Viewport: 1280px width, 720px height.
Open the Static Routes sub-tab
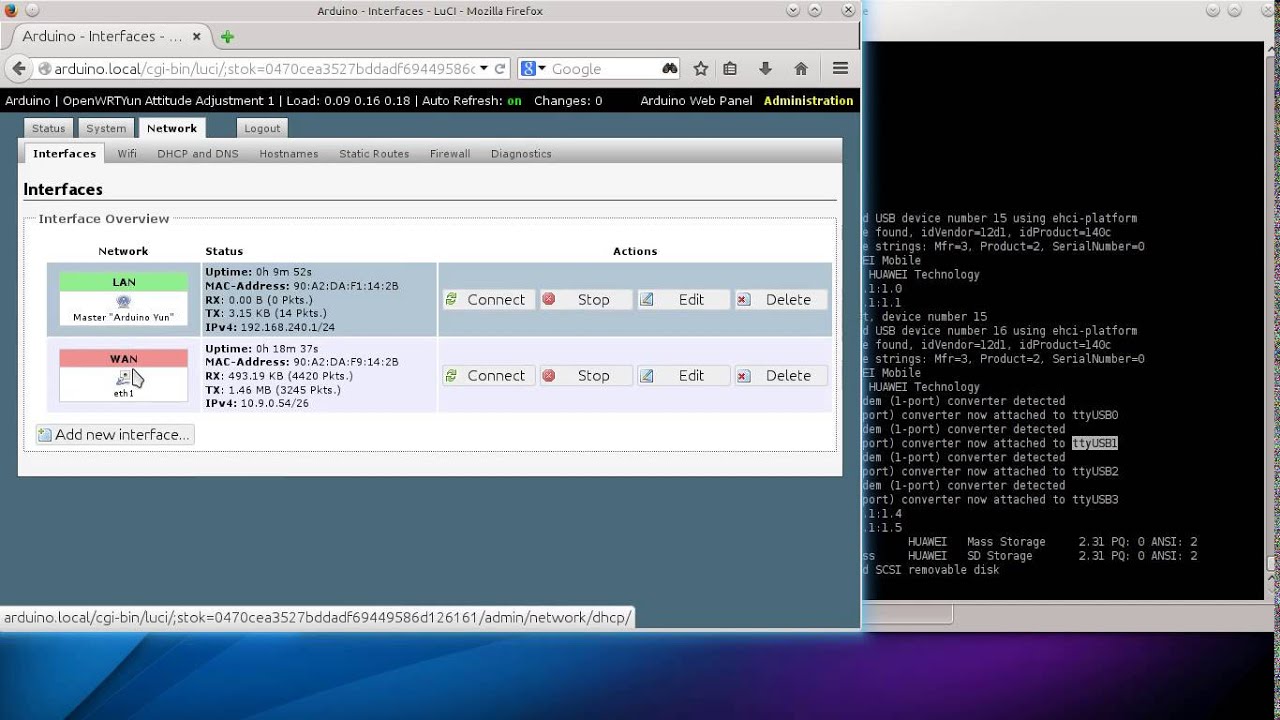pyautogui.click(x=374, y=154)
